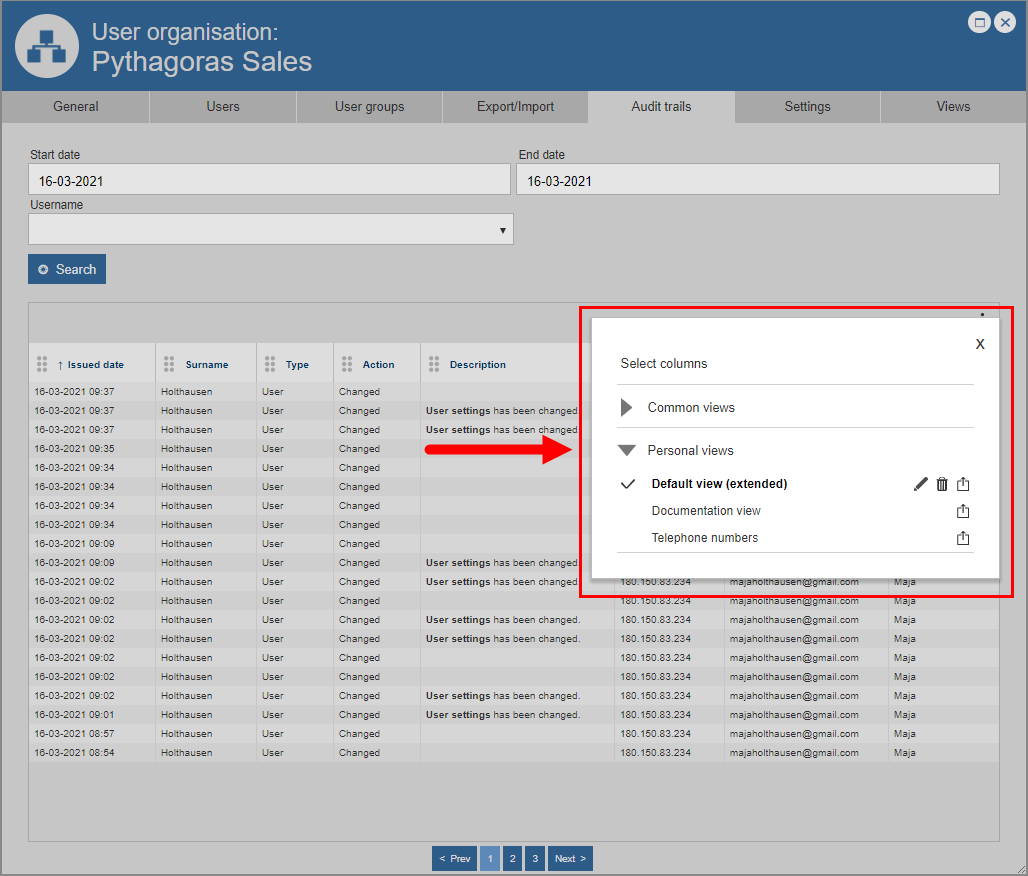
Task: Grab the drag handle for Description column
Action: pos(434,364)
